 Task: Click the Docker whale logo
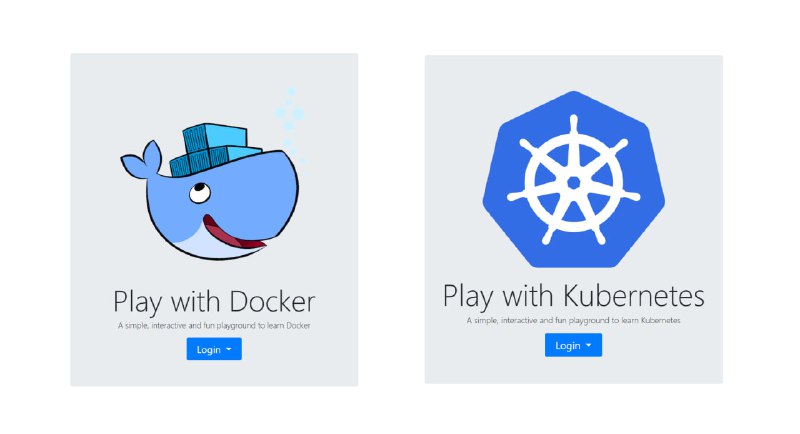tap(213, 176)
